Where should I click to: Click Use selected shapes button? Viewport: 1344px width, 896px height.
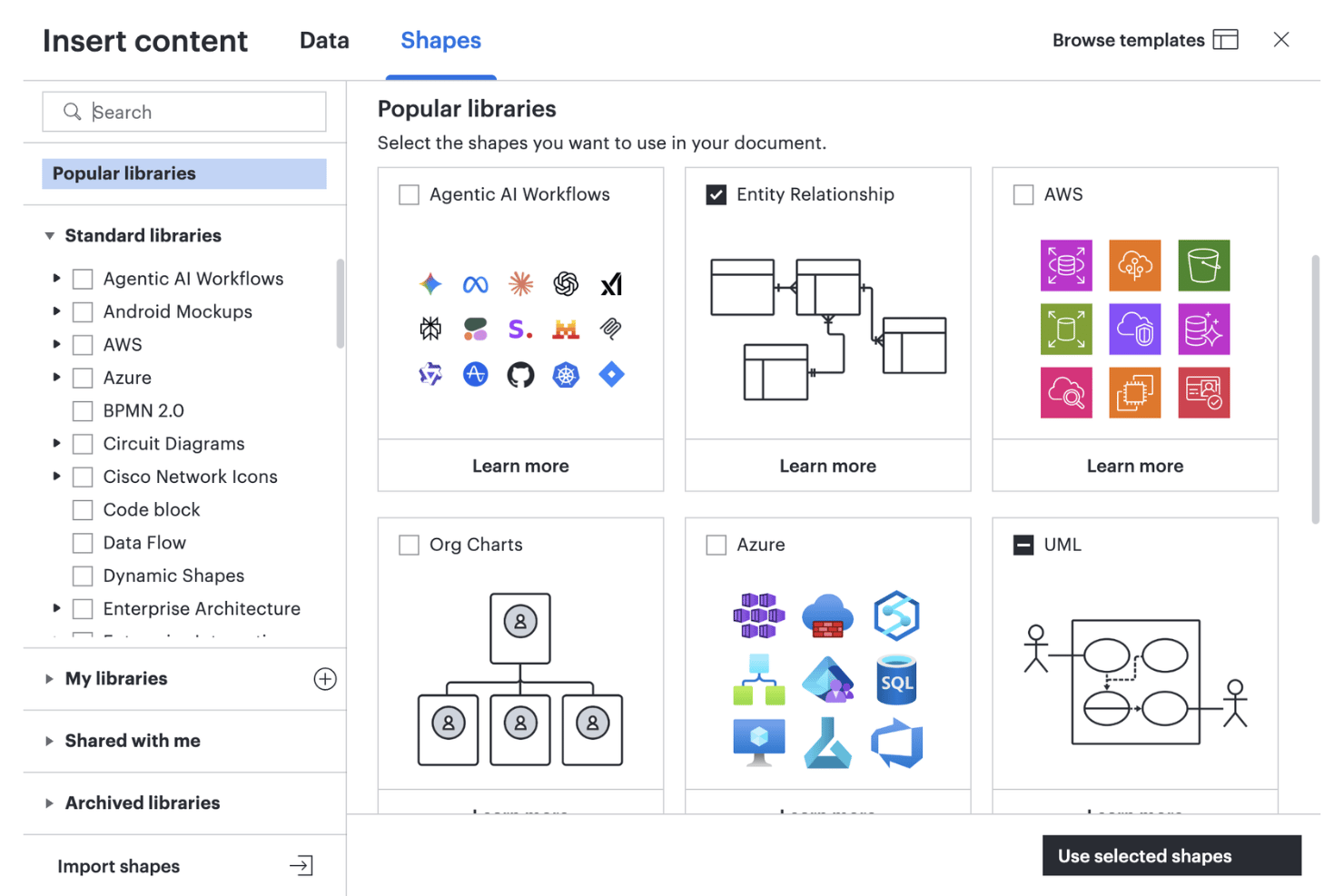[1171, 856]
